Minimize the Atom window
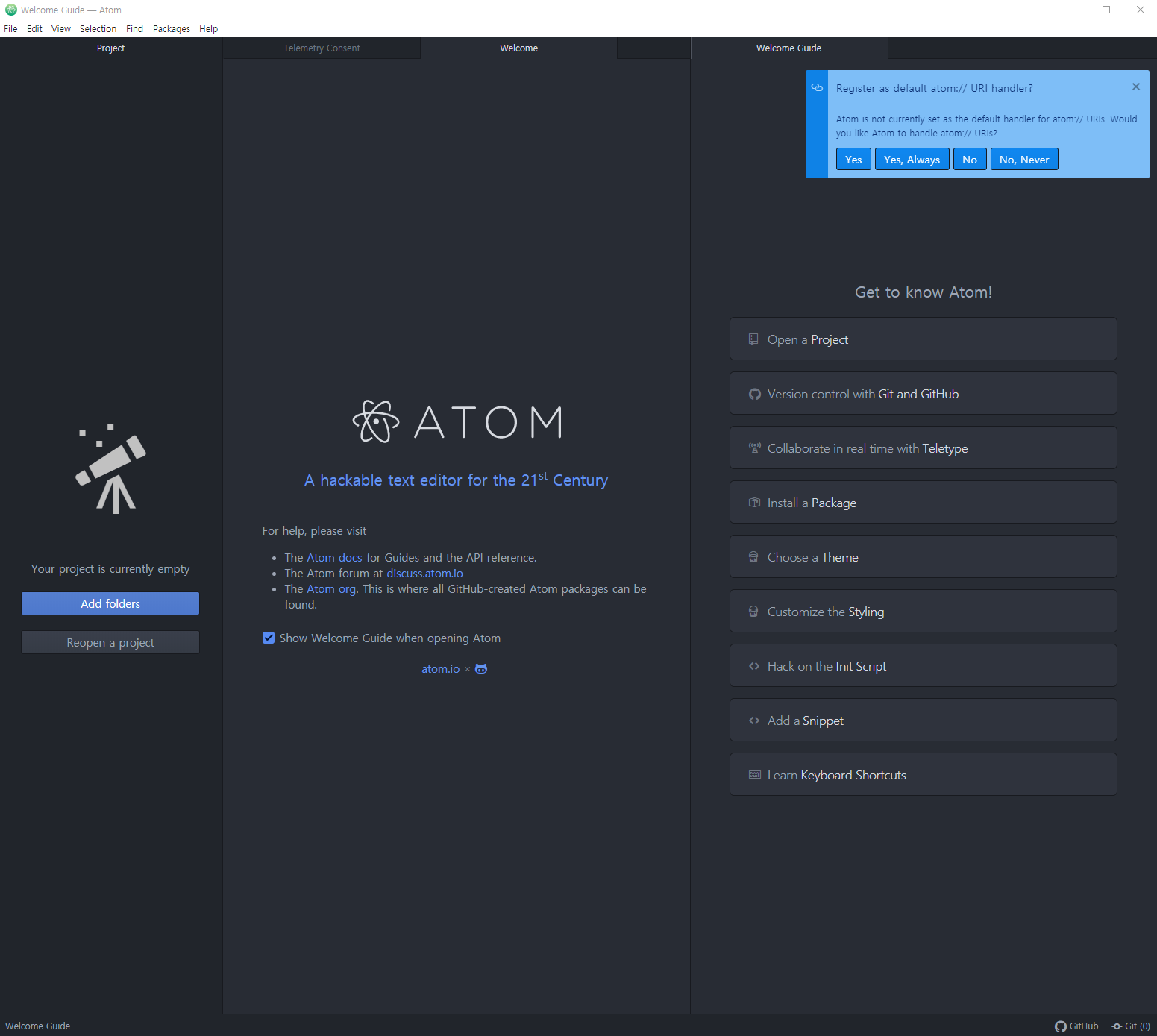The width and height of the screenshot is (1157, 1036). pos(1072,10)
